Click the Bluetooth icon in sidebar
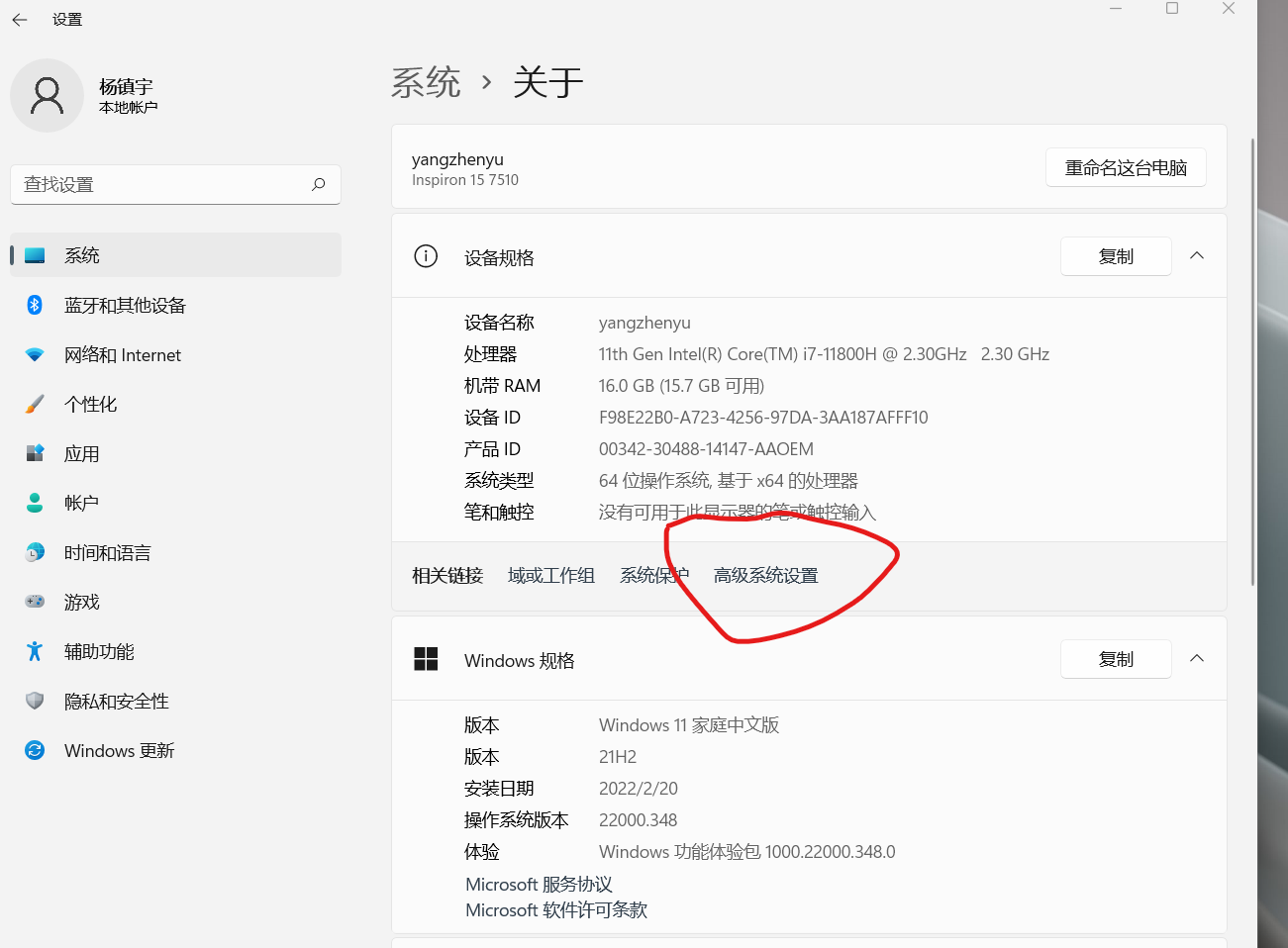1288x948 pixels. [35, 305]
